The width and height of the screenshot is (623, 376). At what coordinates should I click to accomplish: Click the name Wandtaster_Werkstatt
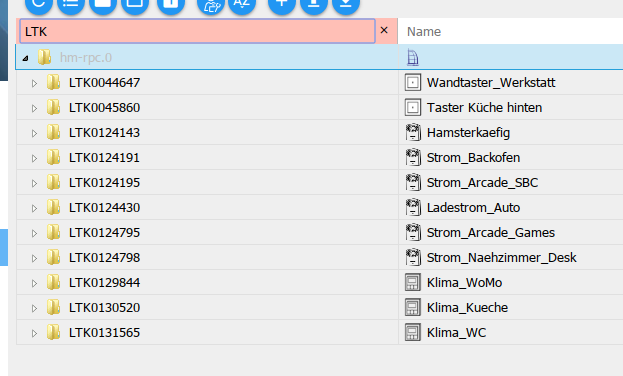point(491,83)
